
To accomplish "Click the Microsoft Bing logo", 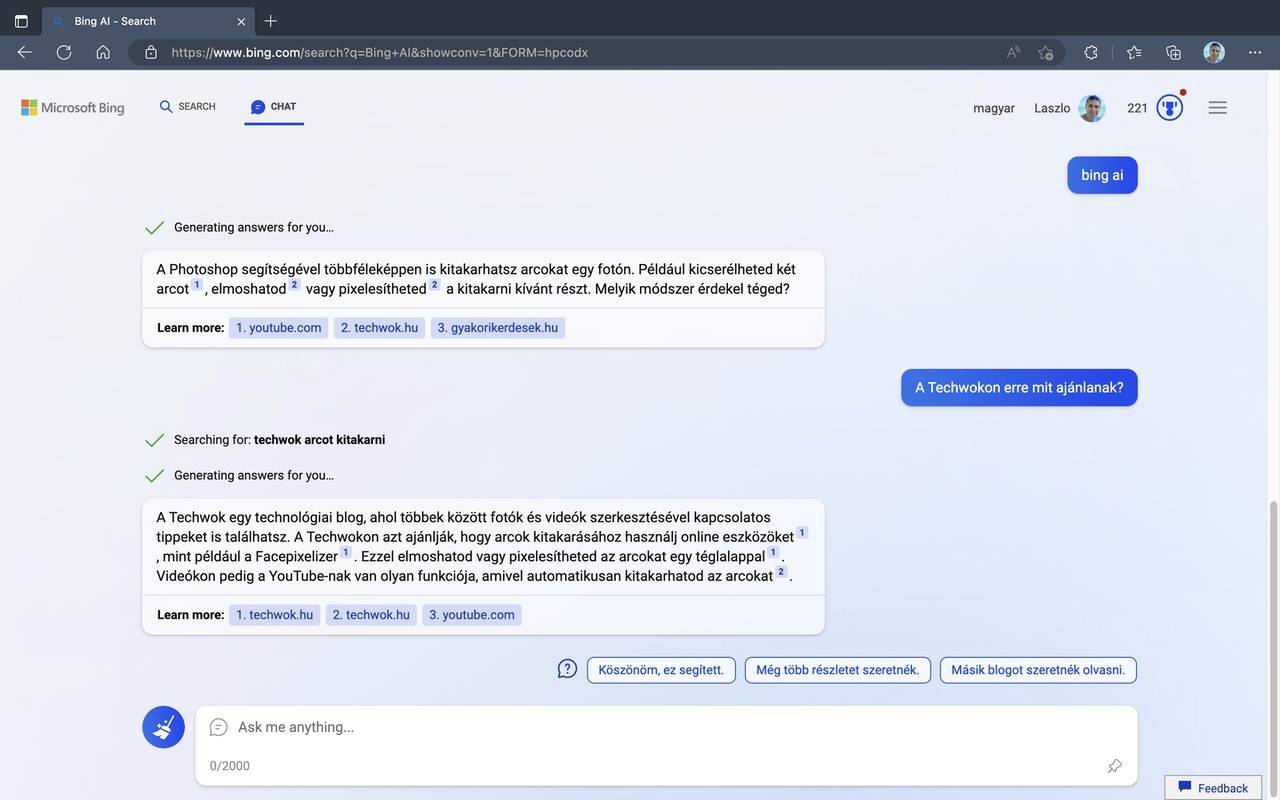I will click(73, 107).
